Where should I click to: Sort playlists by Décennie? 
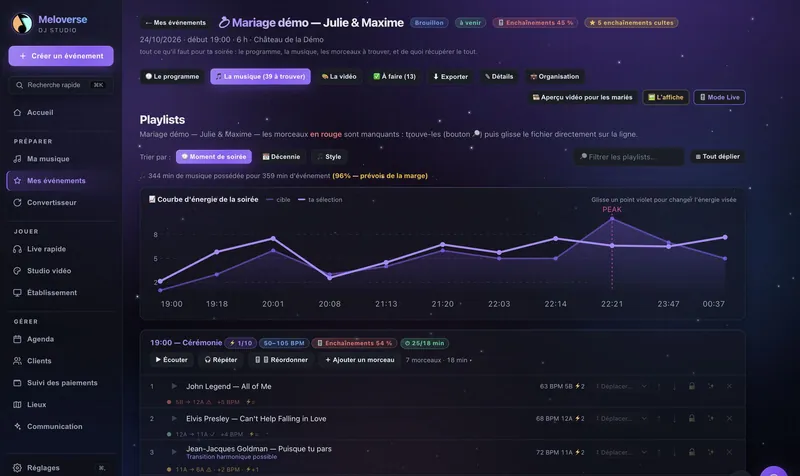[x=281, y=157]
